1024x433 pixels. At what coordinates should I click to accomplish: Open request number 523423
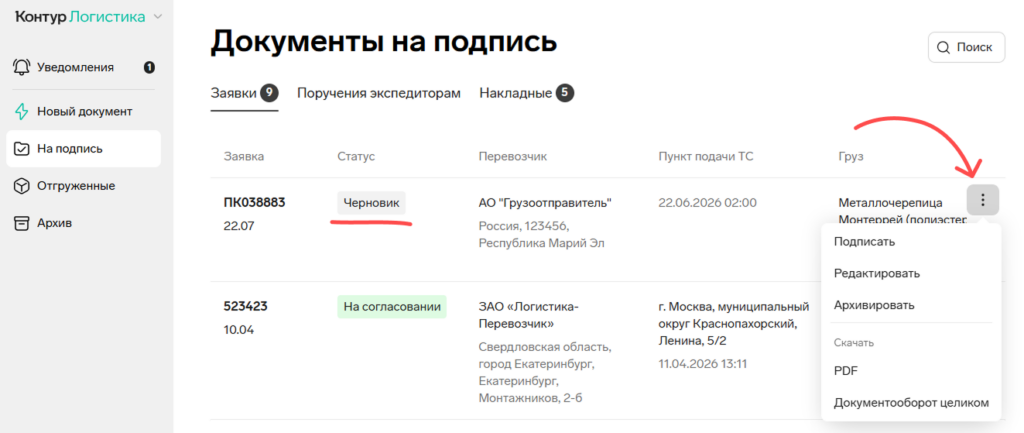(x=246, y=306)
